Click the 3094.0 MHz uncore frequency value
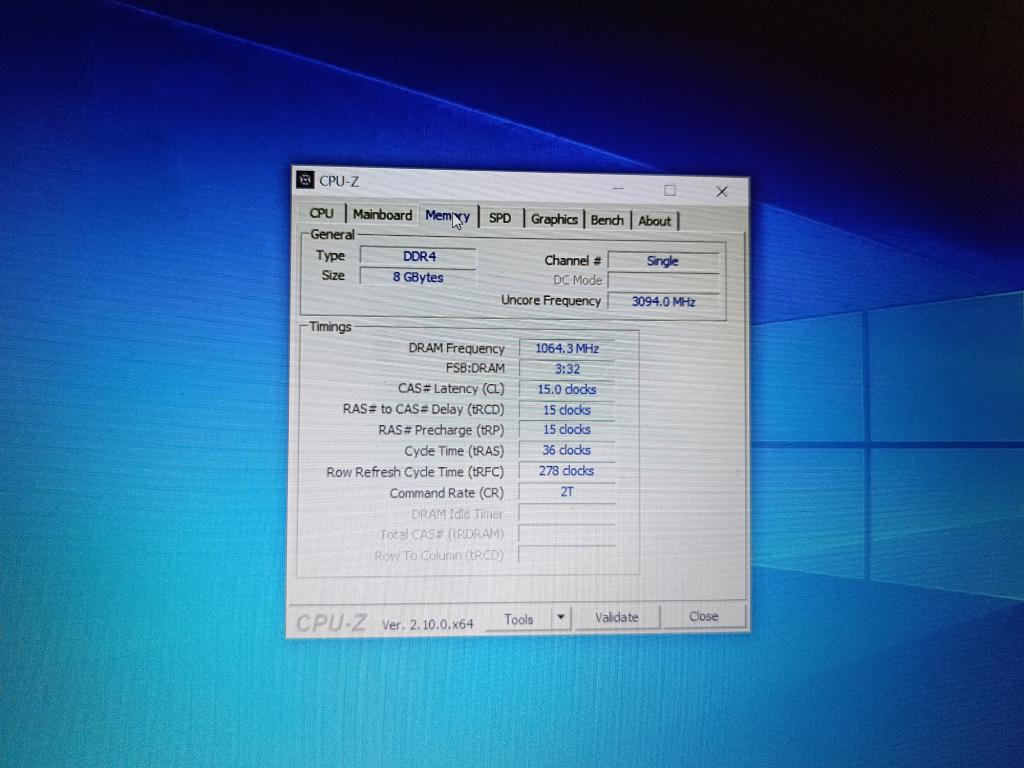Viewport: 1024px width, 768px height. (663, 301)
